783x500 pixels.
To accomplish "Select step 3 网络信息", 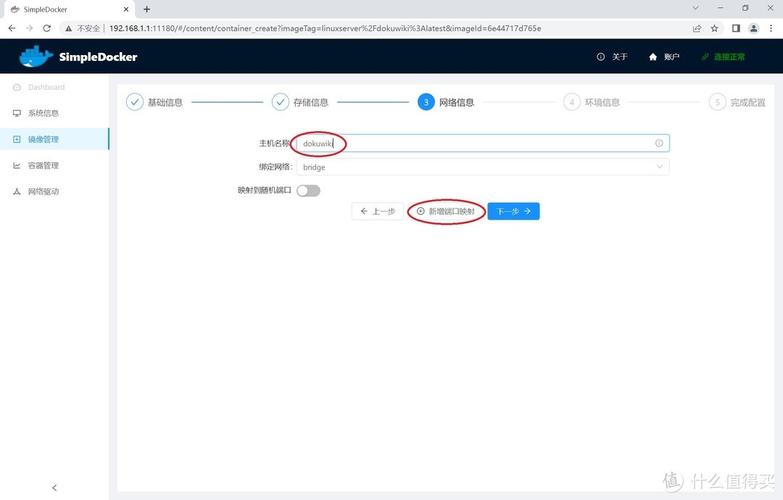I will click(446, 102).
